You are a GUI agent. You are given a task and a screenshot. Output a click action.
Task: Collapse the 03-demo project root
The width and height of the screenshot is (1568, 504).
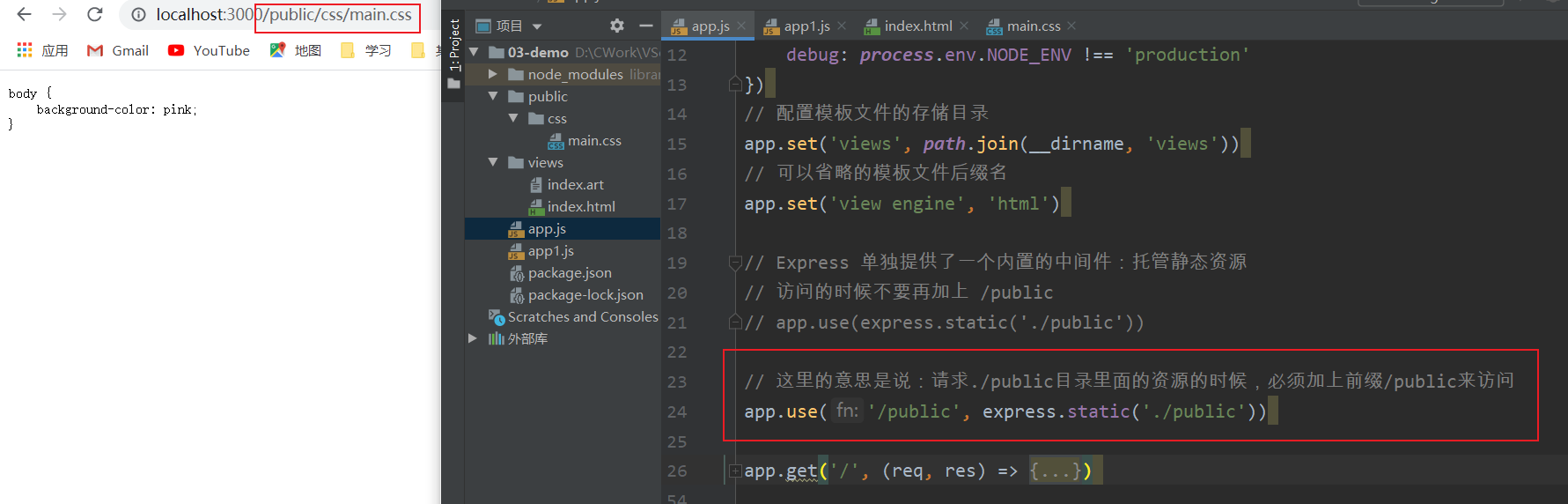coord(474,52)
